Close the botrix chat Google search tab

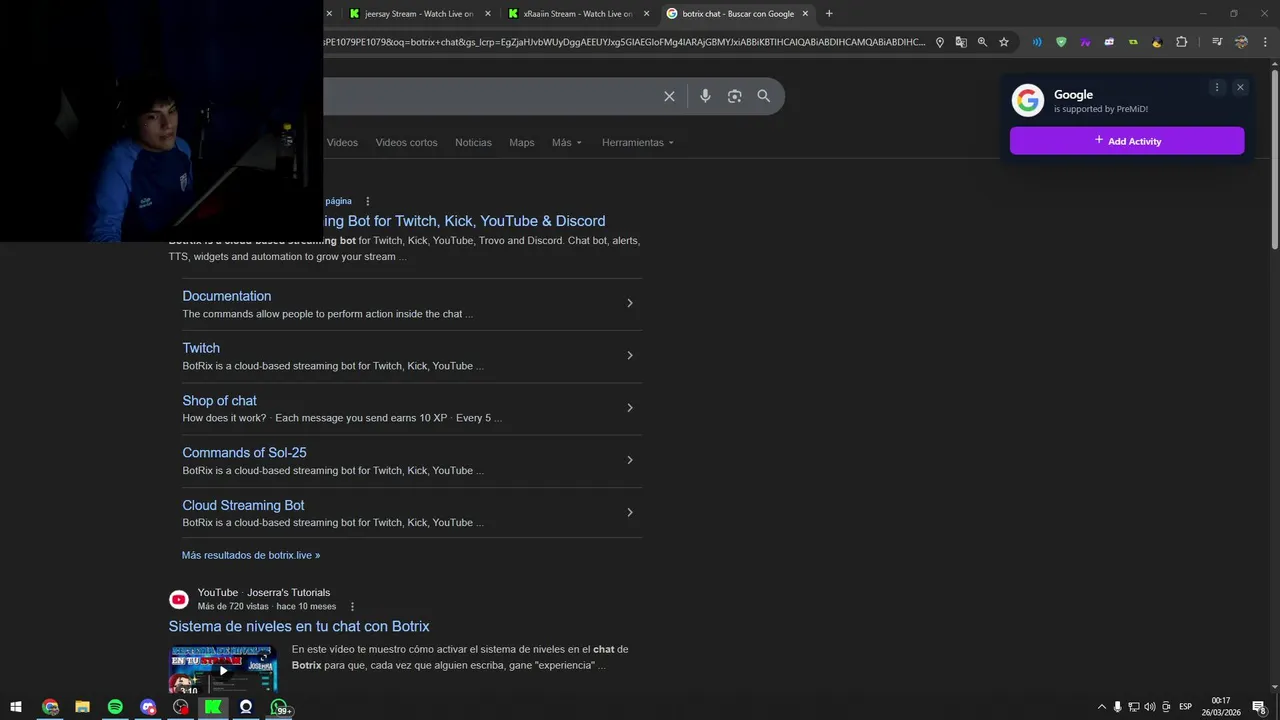(805, 14)
